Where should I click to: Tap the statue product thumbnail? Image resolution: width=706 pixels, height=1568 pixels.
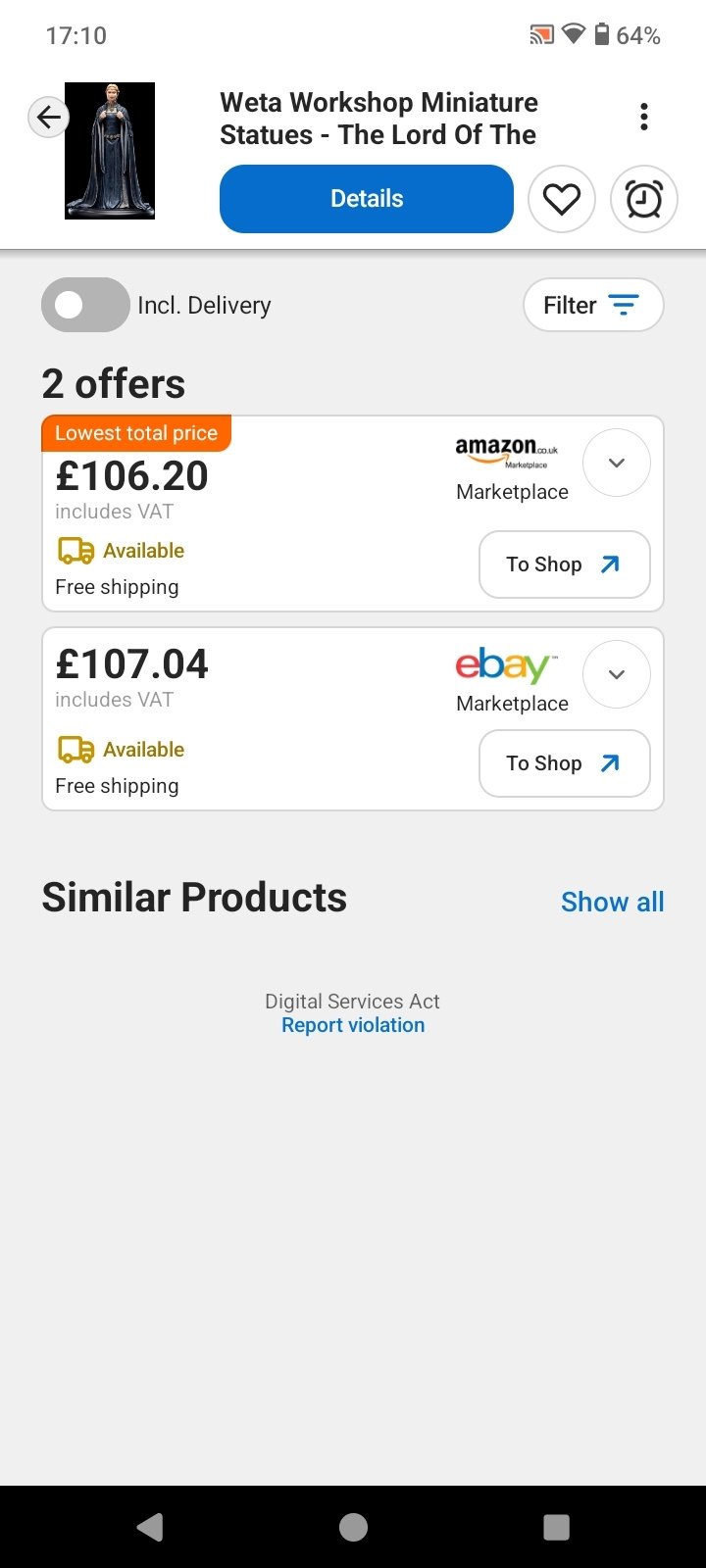(x=110, y=151)
